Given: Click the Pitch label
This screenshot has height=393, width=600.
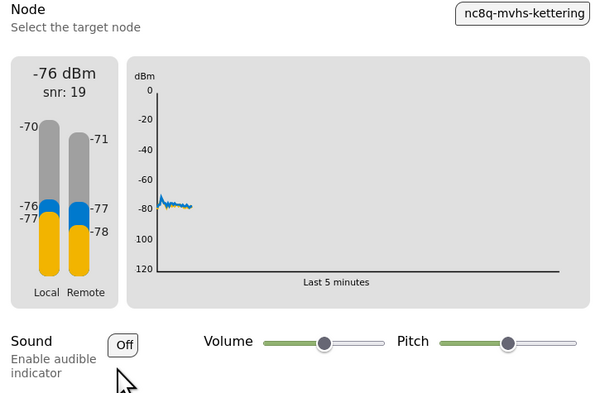Looking at the screenshot, I should [412, 341].
